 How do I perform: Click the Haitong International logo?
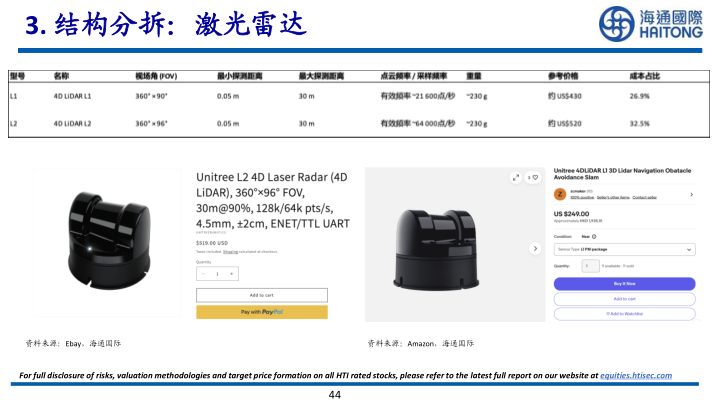[651, 24]
